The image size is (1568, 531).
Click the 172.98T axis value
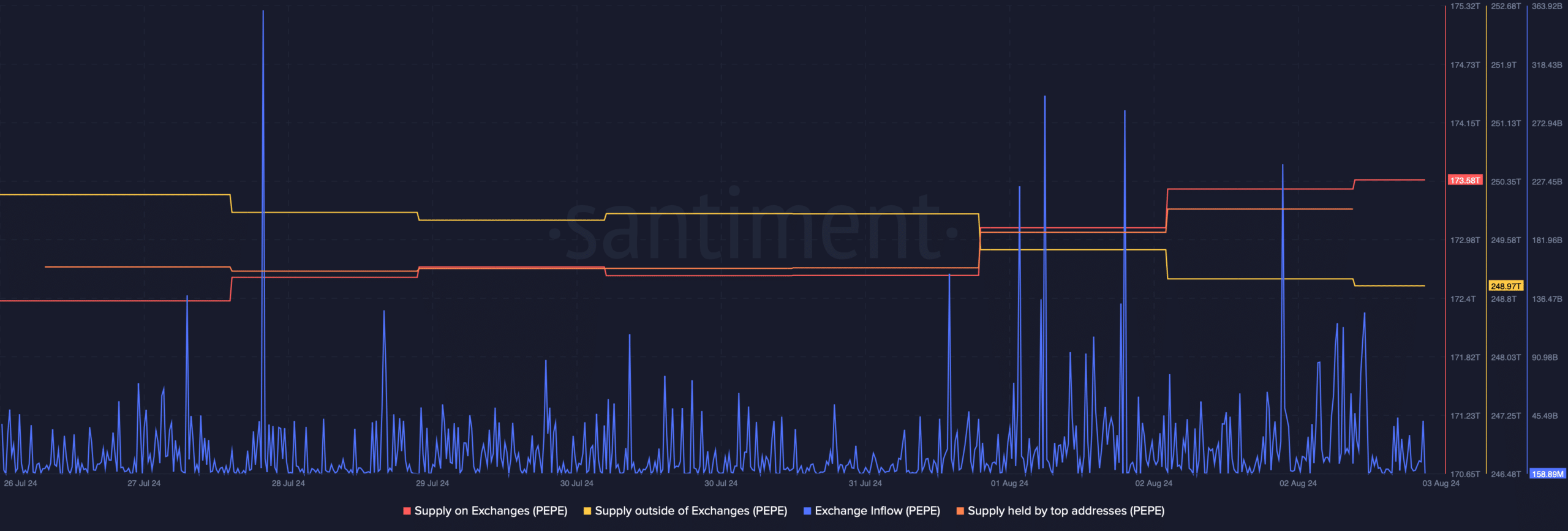tap(1465, 240)
